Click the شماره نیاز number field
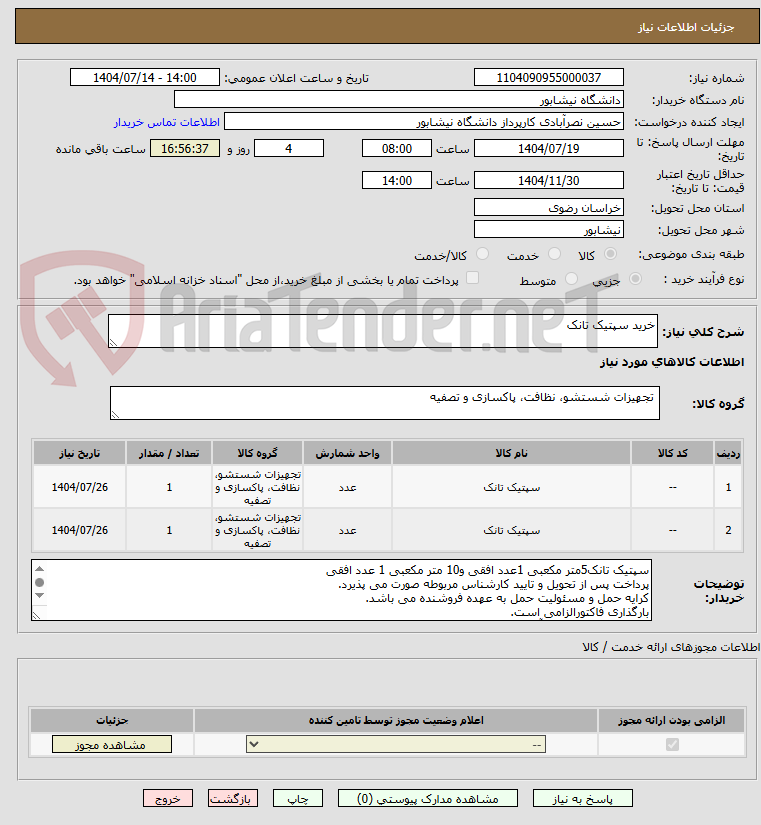Image resolution: width=761 pixels, height=825 pixels. point(548,77)
